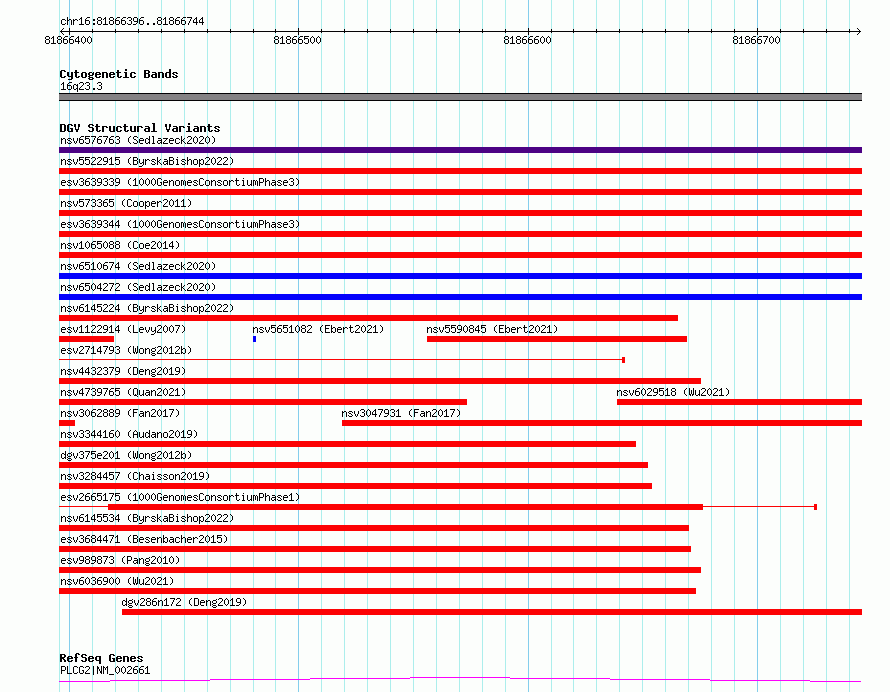Click the red nsv5590845 variant bar
This screenshot has width=890, height=692.
coord(557,339)
